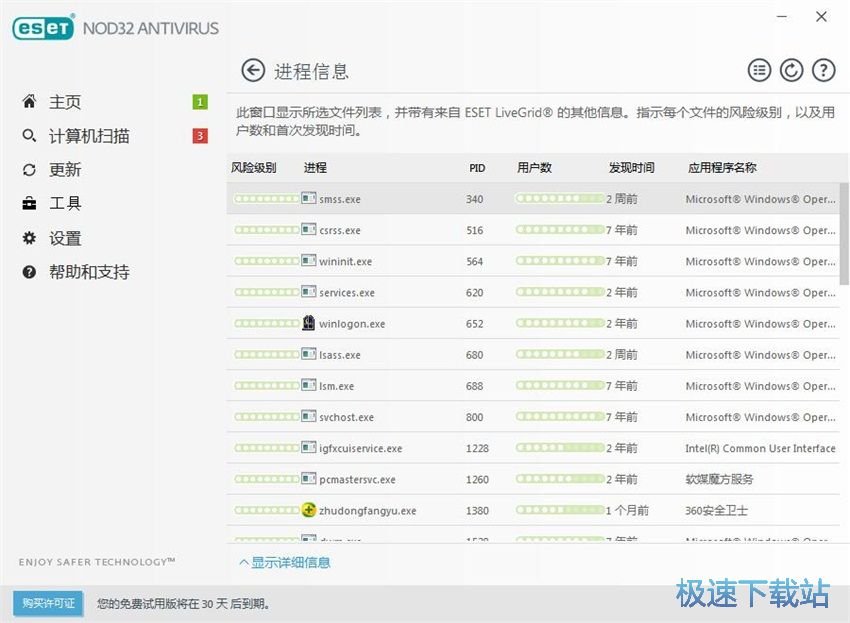This screenshot has width=850, height=623.
Task: Select the svchost.exe process name
Action: click(x=346, y=417)
